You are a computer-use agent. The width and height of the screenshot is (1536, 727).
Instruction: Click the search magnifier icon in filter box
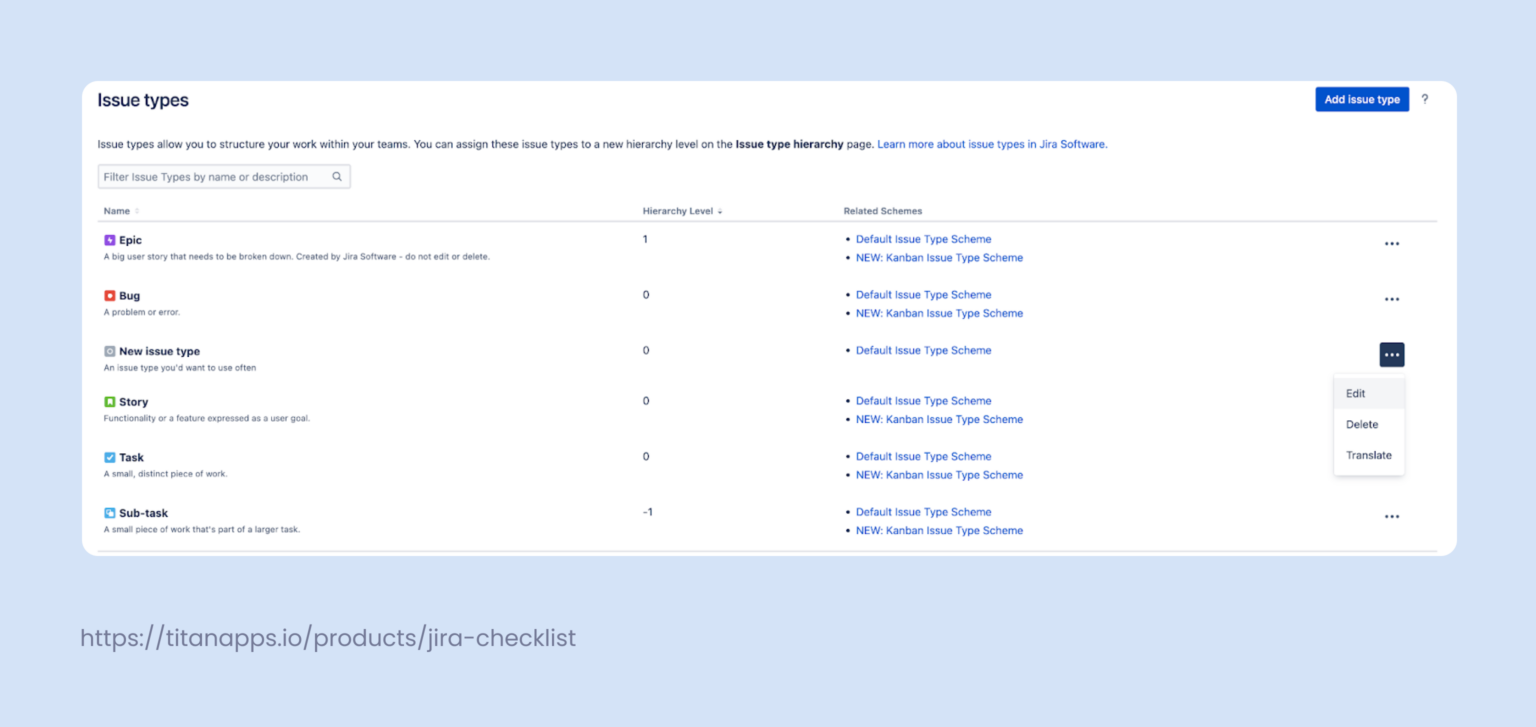(338, 176)
